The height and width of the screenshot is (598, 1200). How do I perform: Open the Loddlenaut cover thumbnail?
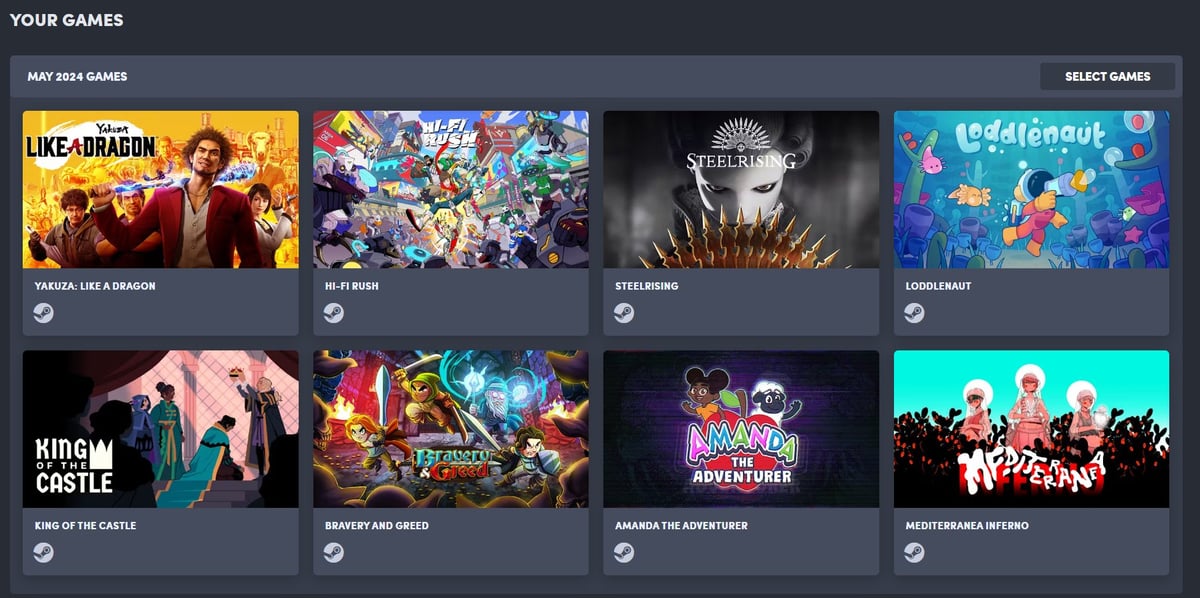click(1031, 189)
